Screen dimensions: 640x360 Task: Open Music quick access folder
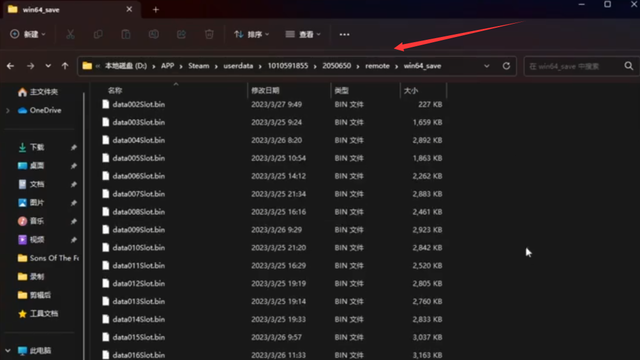tap(31, 221)
